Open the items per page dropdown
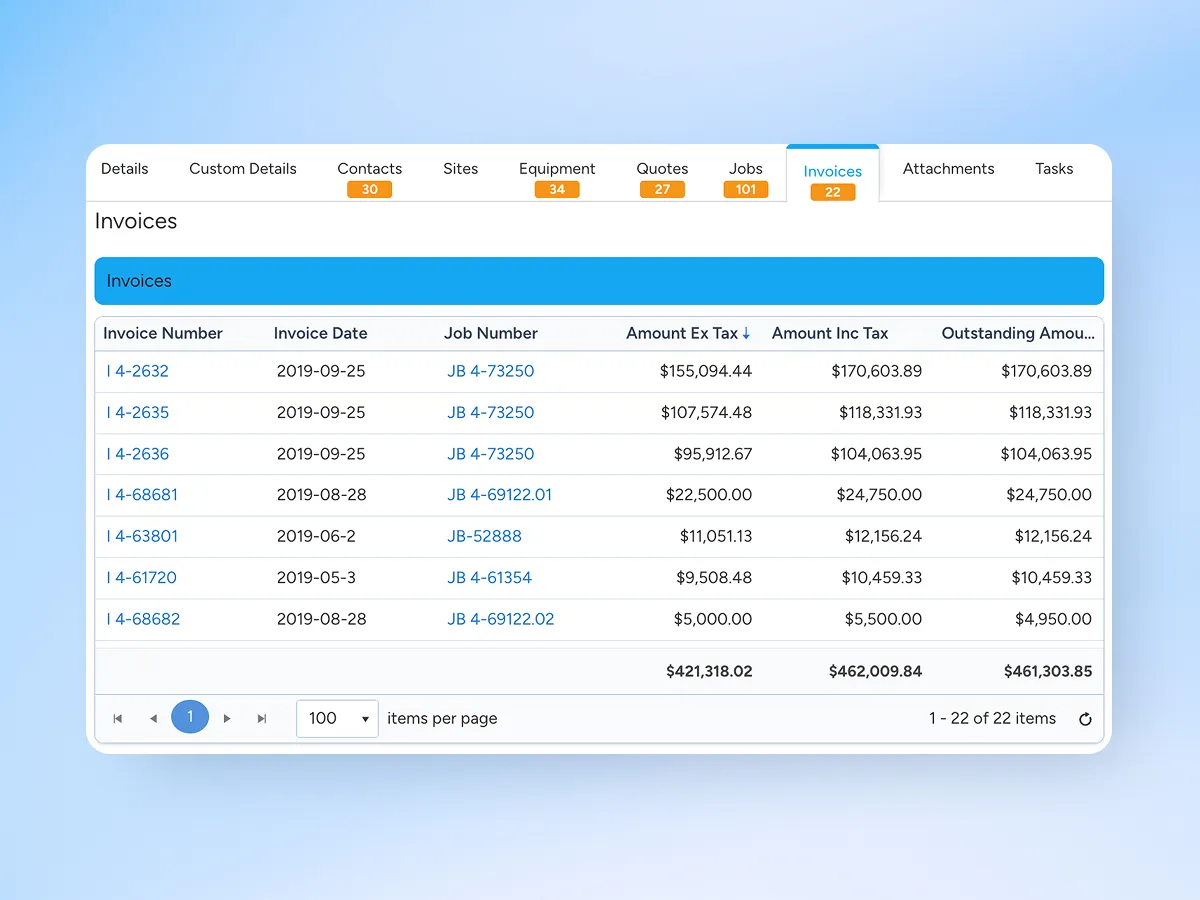The width and height of the screenshot is (1200, 900). [337, 718]
